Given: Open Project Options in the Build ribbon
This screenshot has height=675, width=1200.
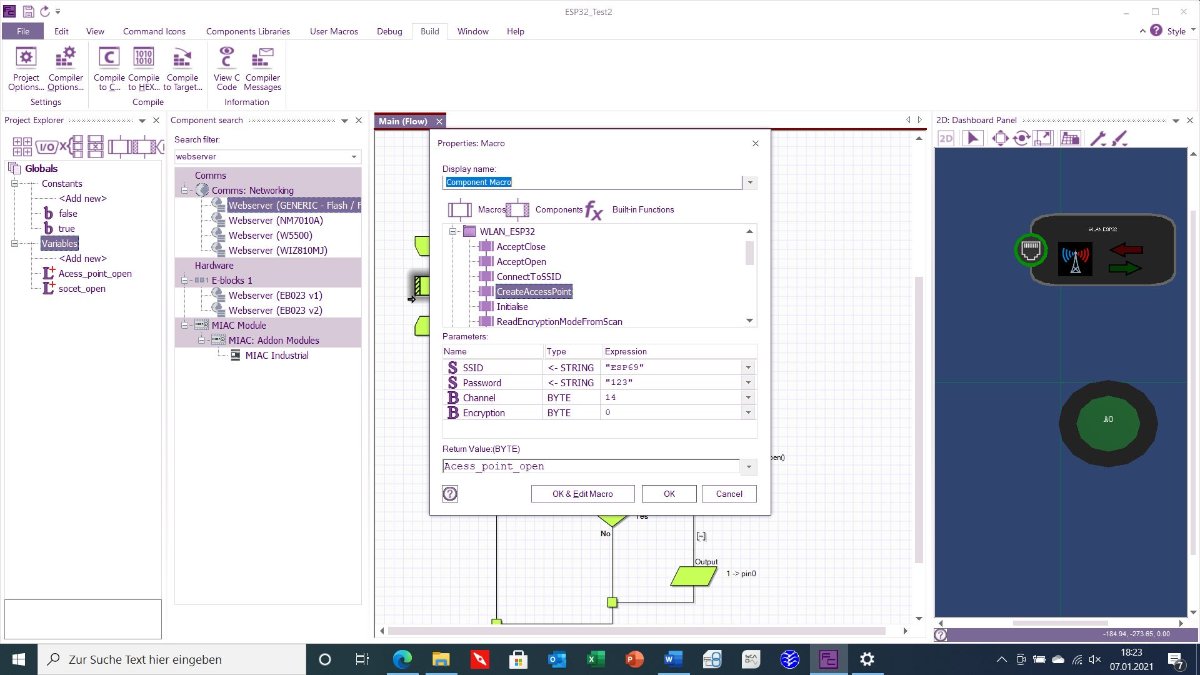Looking at the screenshot, I should coord(26,68).
